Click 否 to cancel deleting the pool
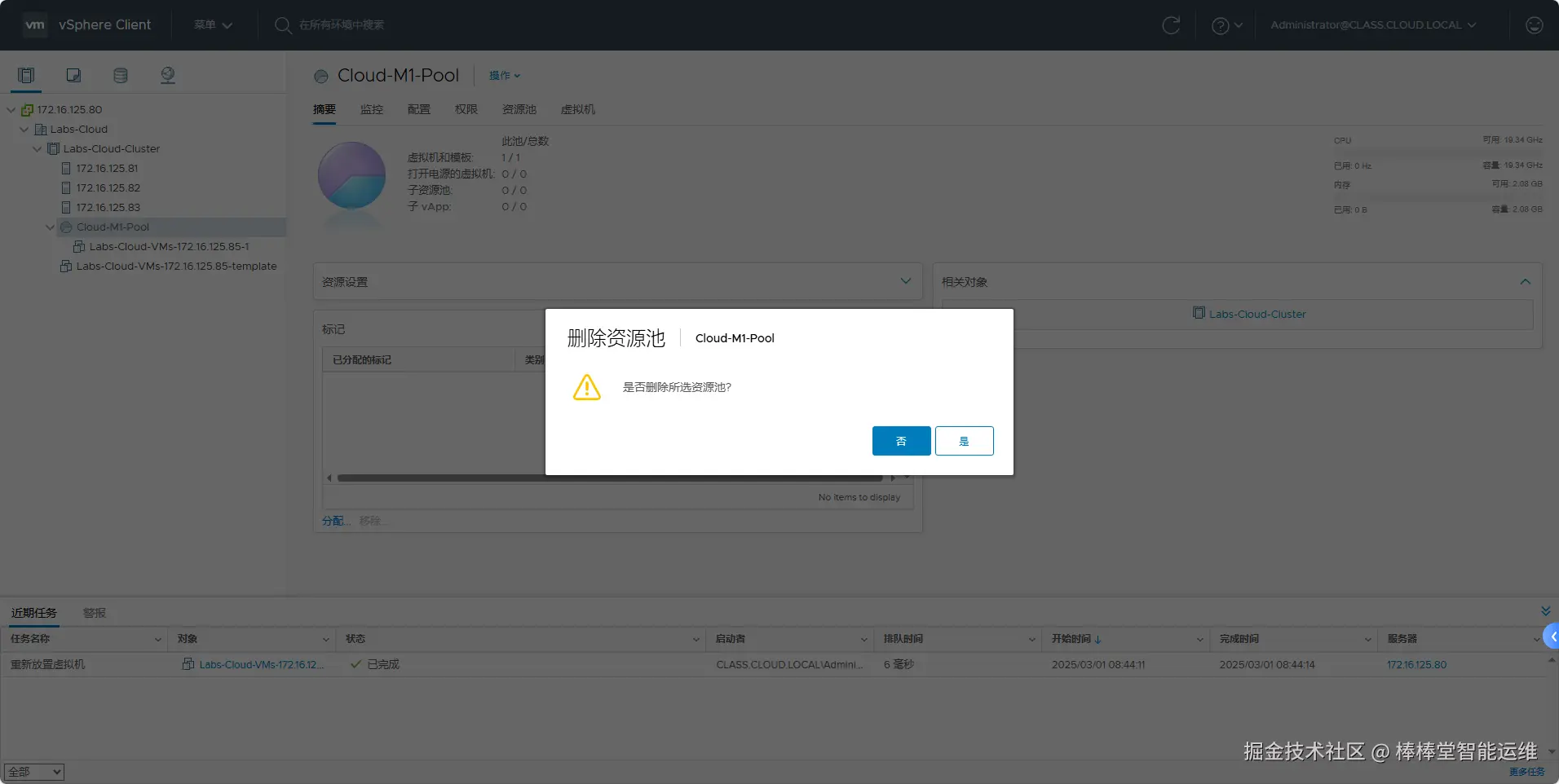The image size is (1559, 784). [x=901, y=441]
